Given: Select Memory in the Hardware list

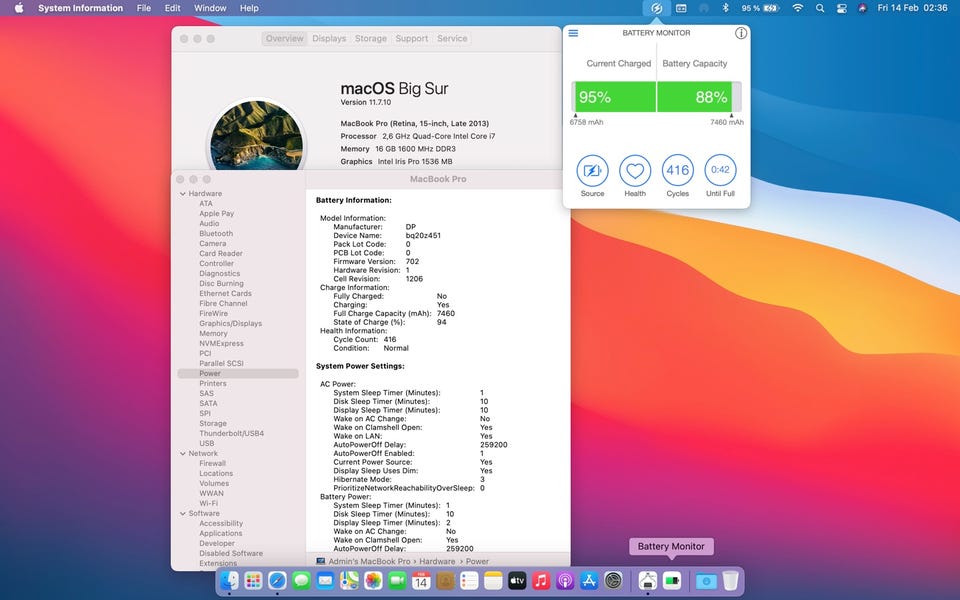Looking at the screenshot, I should pyautogui.click(x=213, y=334).
